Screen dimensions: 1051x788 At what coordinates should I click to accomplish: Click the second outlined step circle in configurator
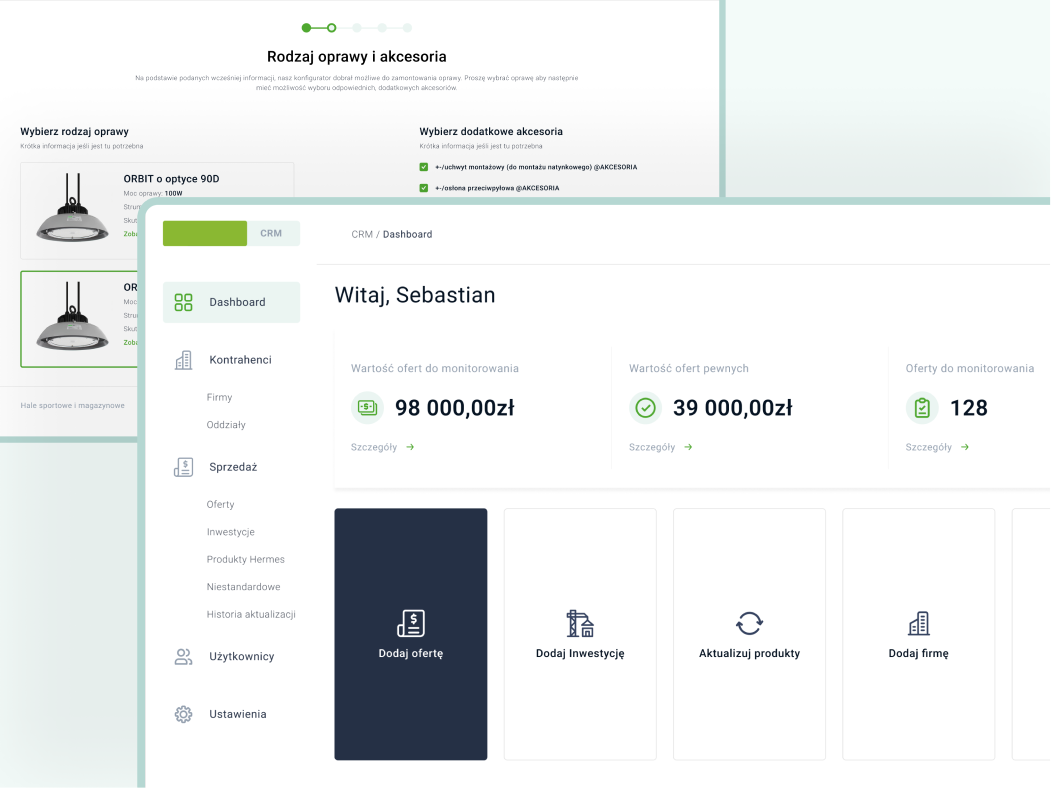tap(331, 27)
